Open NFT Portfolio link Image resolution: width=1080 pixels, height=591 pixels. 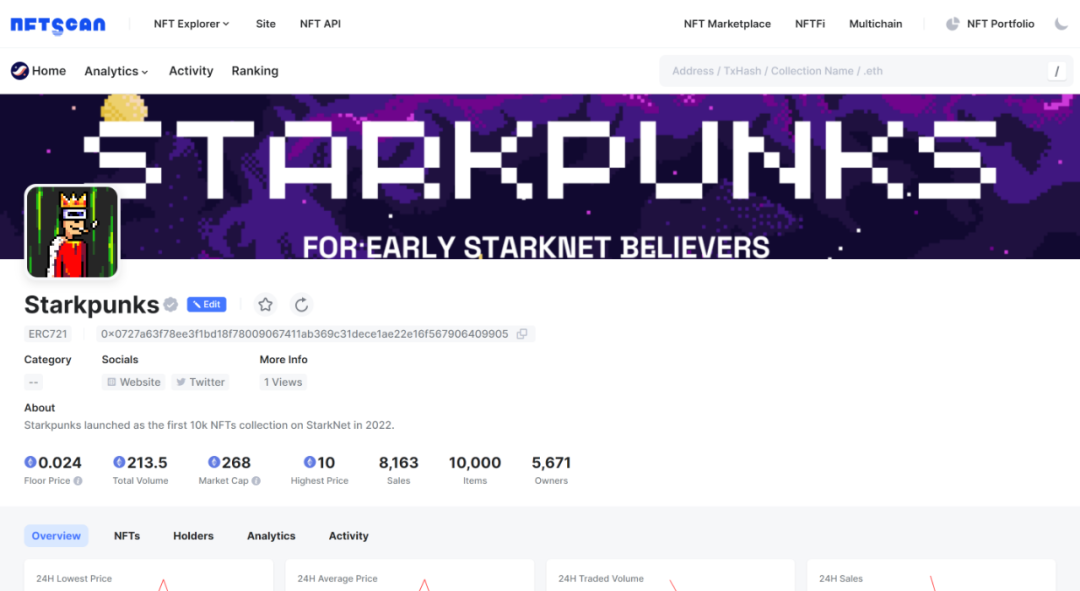(1000, 23)
